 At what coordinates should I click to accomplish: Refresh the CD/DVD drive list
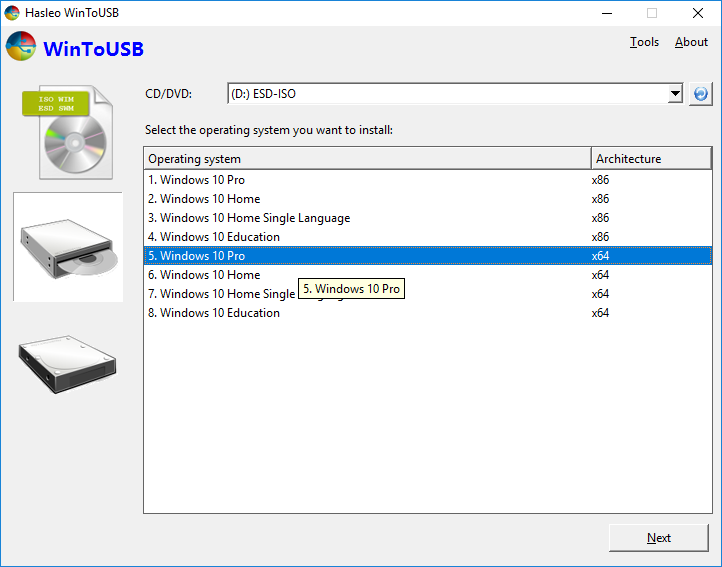(x=700, y=94)
